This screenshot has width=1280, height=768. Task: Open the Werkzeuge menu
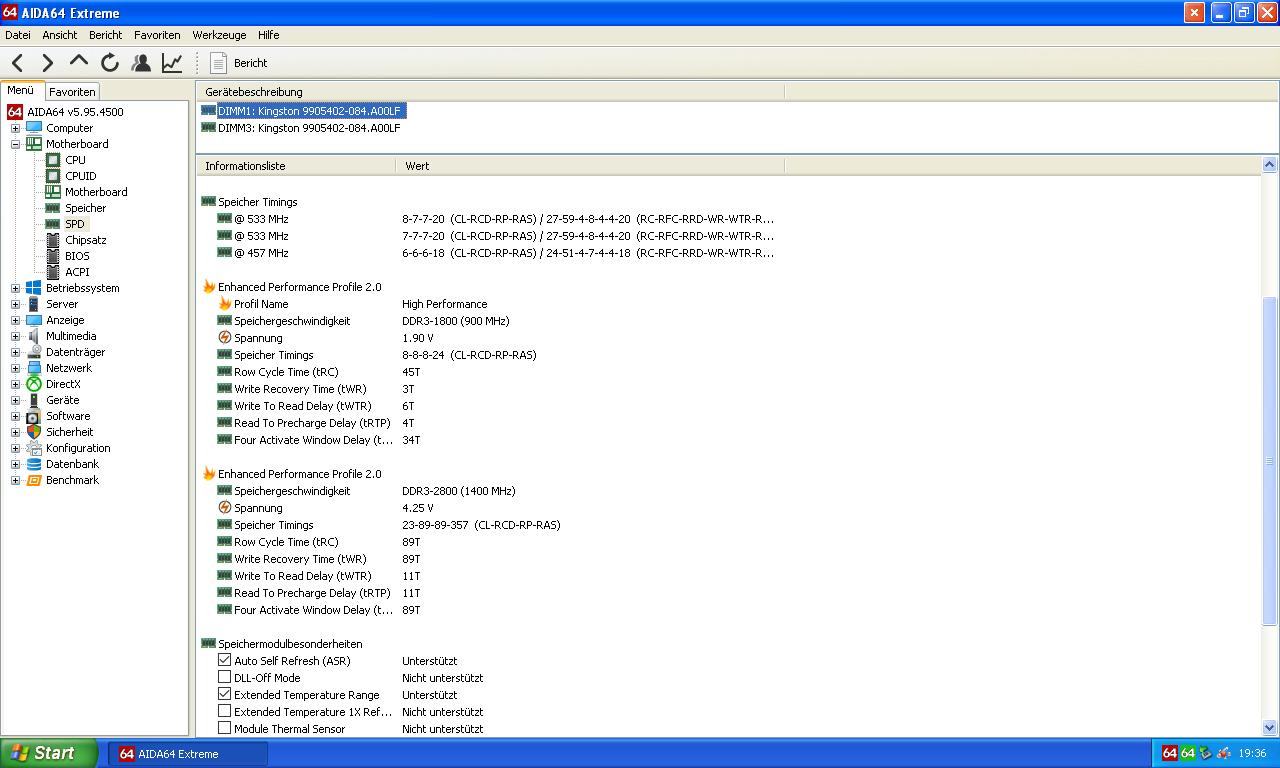click(x=219, y=35)
